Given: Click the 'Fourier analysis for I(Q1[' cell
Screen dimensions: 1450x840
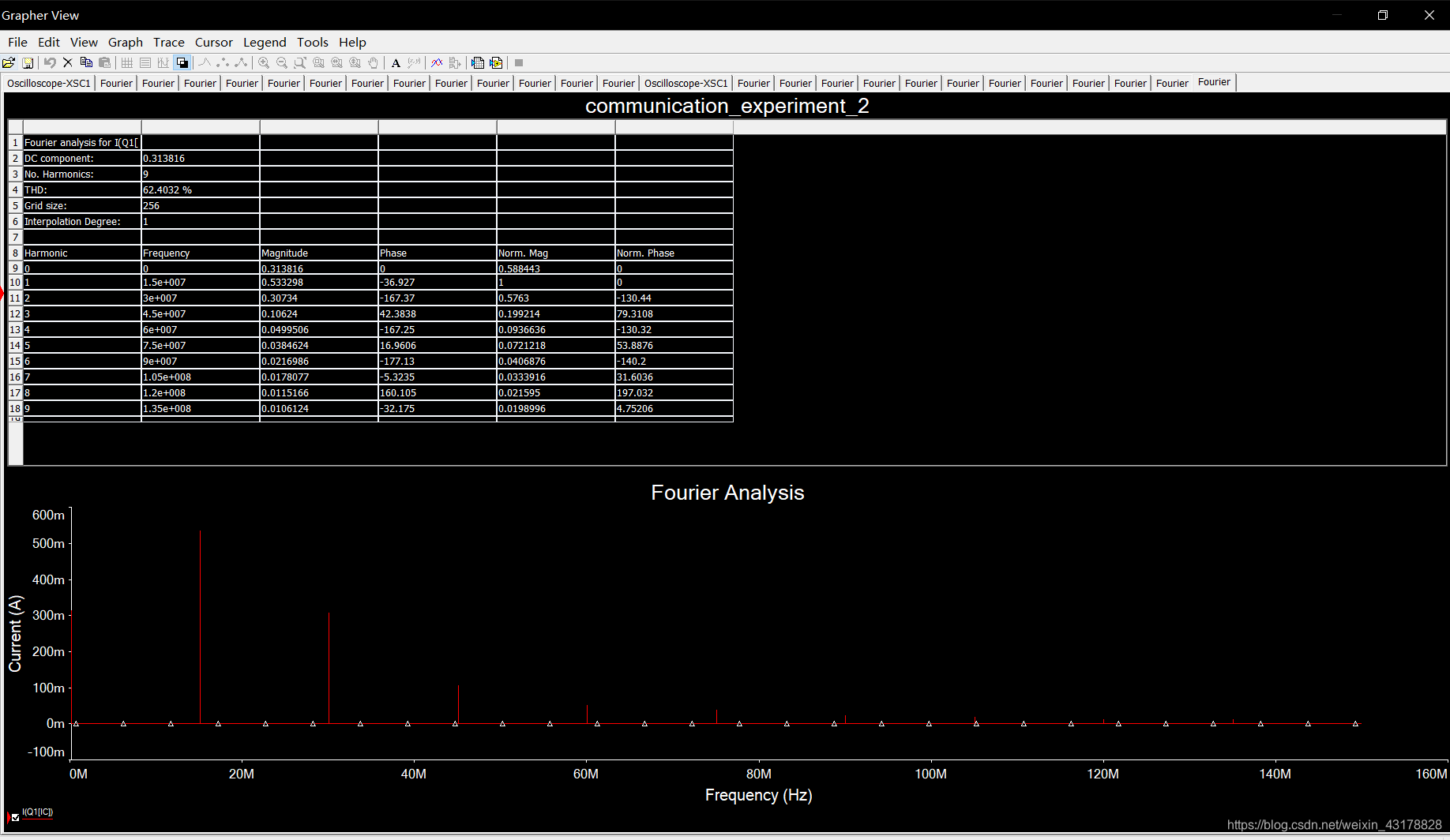Looking at the screenshot, I should point(82,142).
